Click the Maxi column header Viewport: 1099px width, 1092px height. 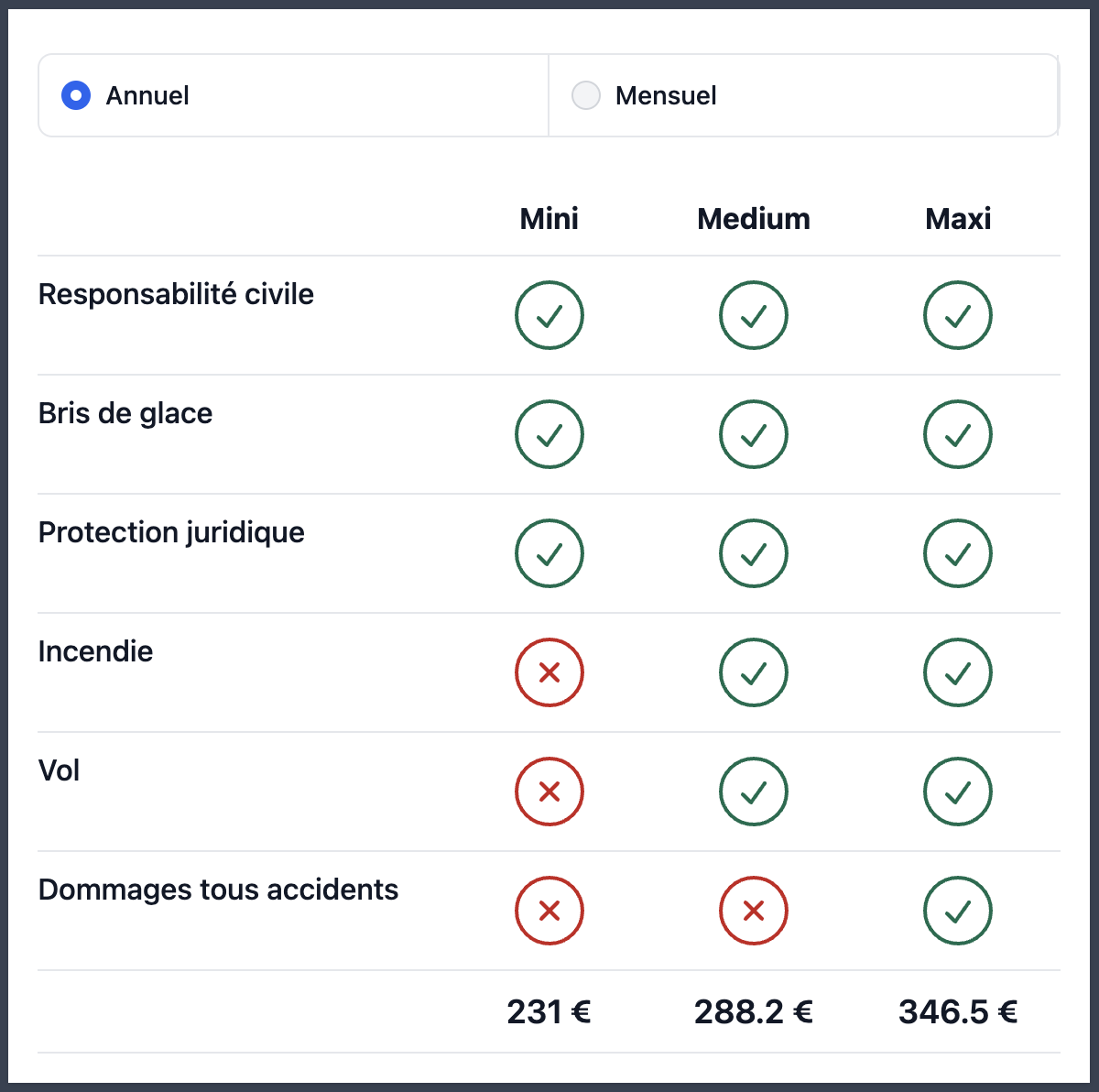tap(958, 219)
